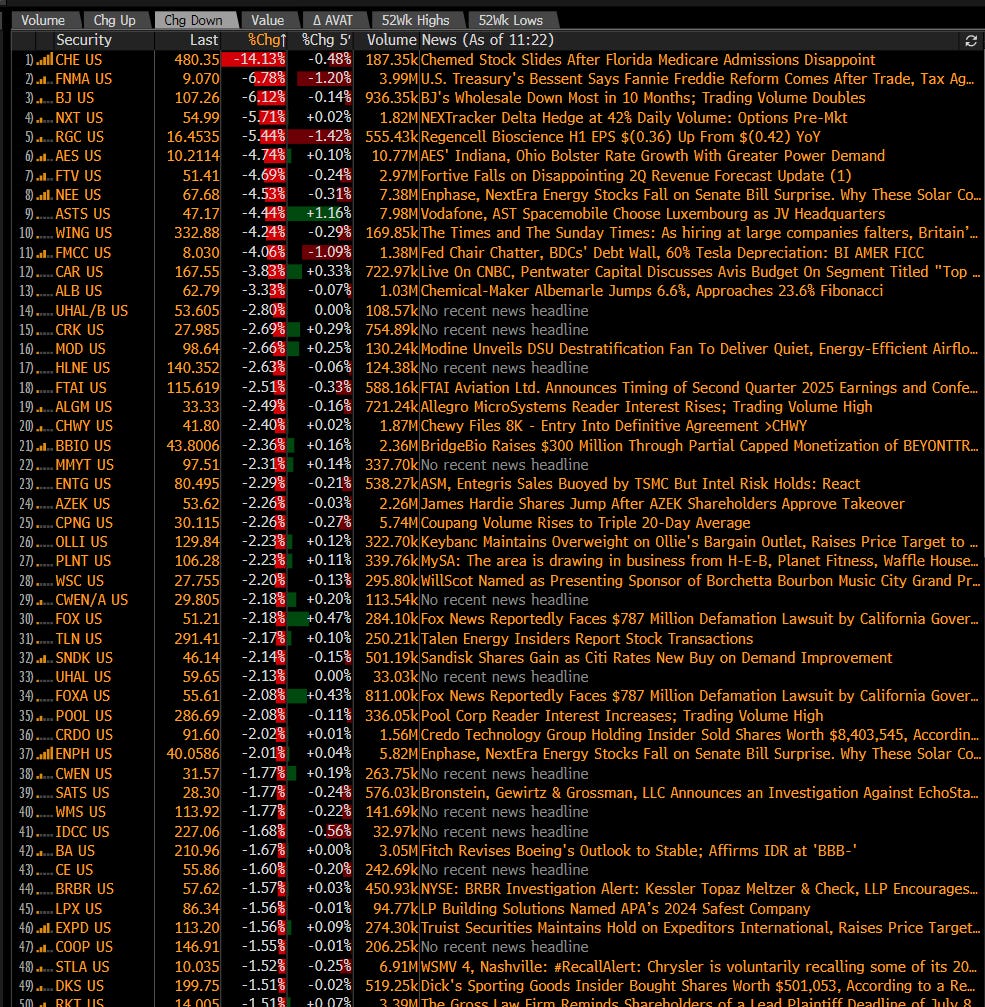The image size is (985, 1007).
Task: Open ENPH US volume bars icon
Action: pos(44,754)
